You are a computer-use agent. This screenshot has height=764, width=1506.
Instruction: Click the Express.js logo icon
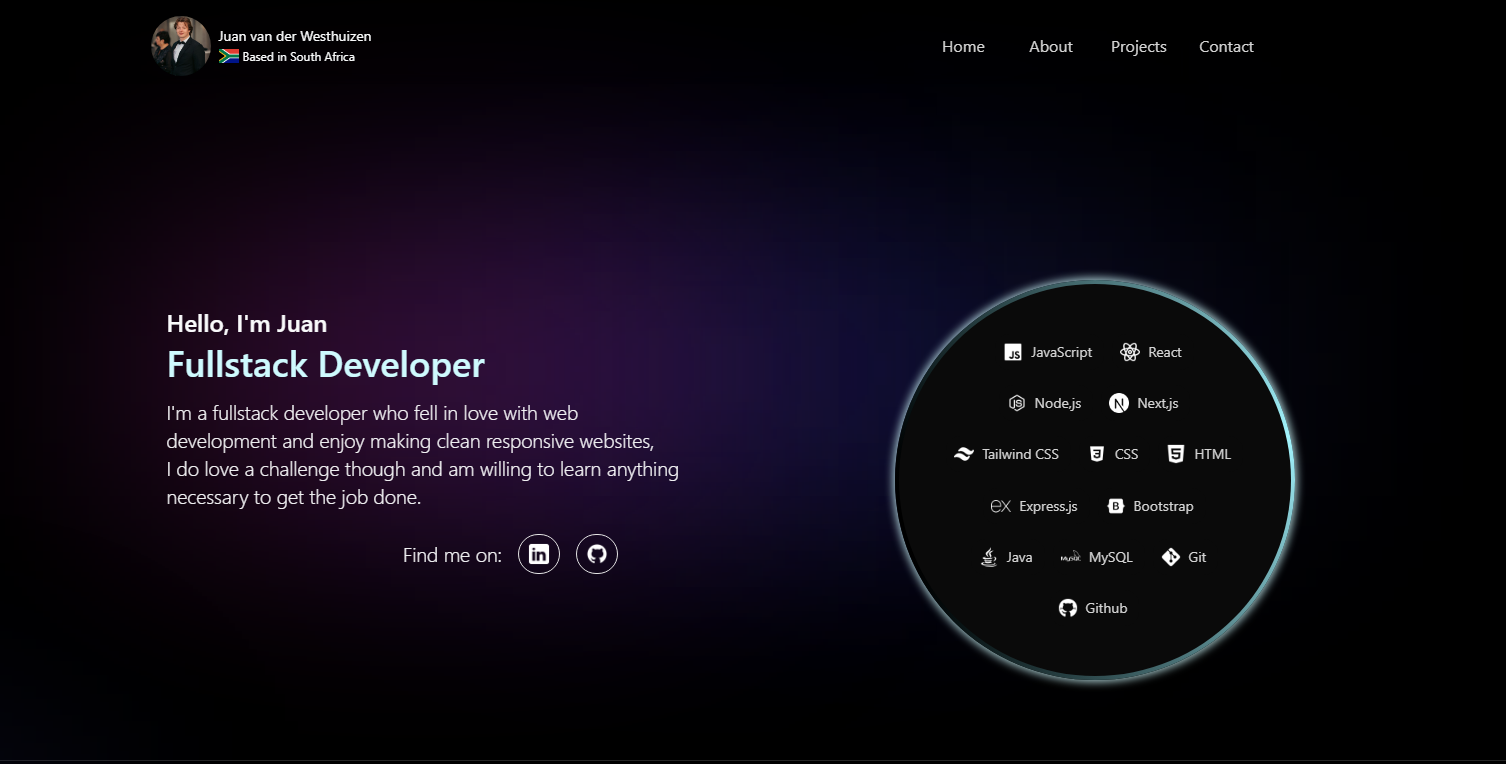pyautogui.click(x=1001, y=506)
